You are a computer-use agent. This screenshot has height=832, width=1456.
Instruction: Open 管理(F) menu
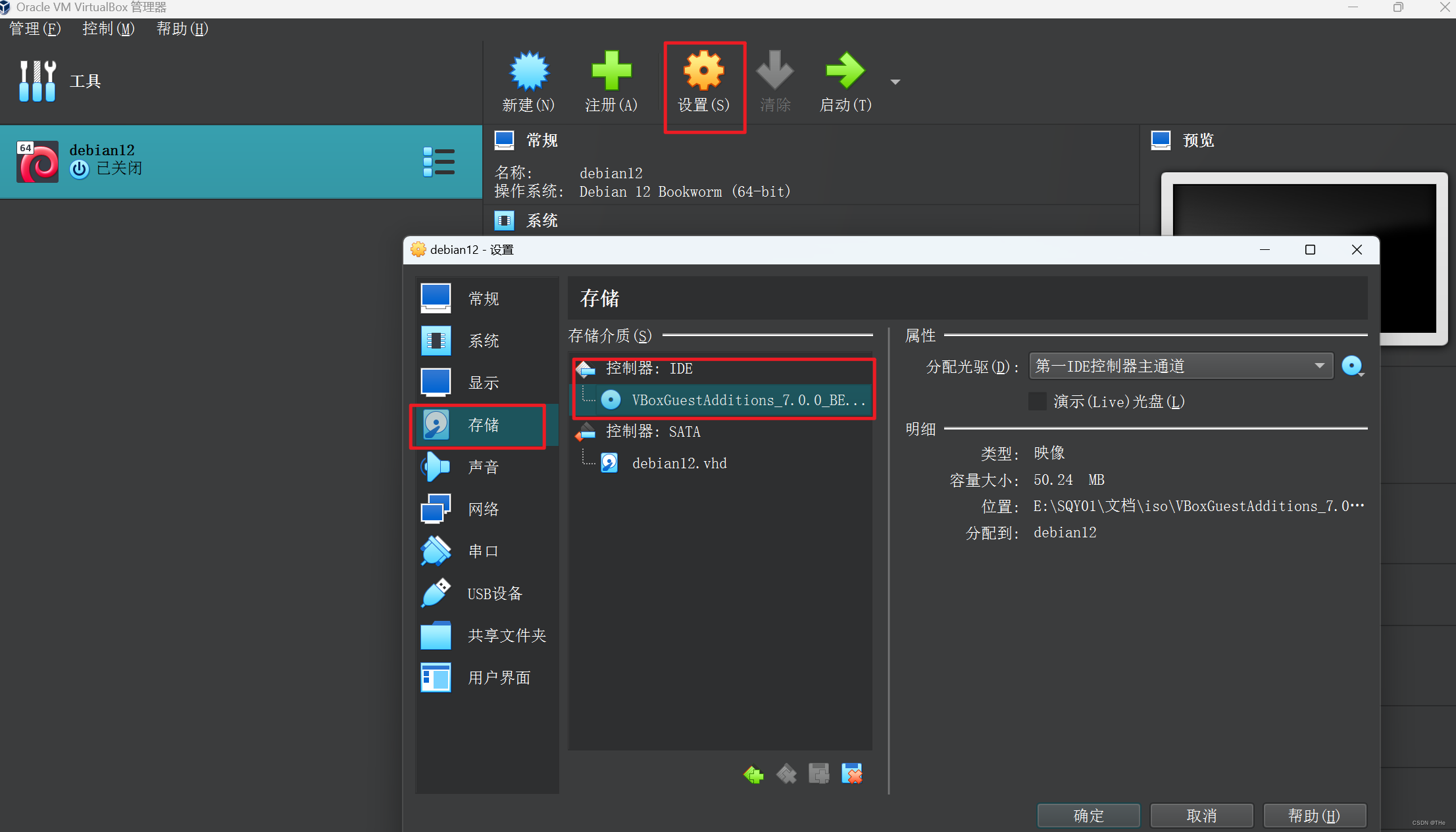(x=35, y=29)
